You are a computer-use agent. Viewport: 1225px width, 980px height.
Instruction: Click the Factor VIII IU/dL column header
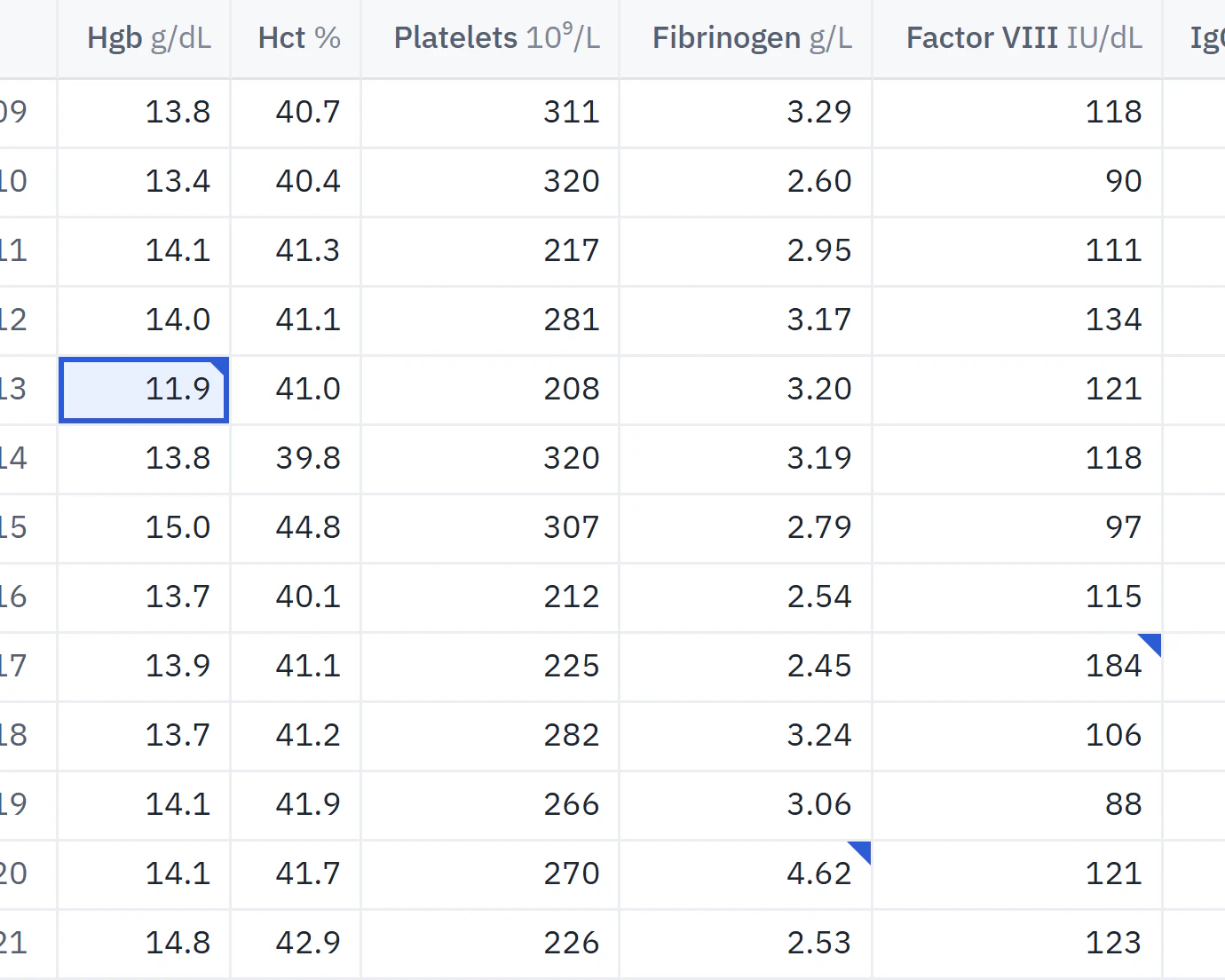click(1017, 38)
